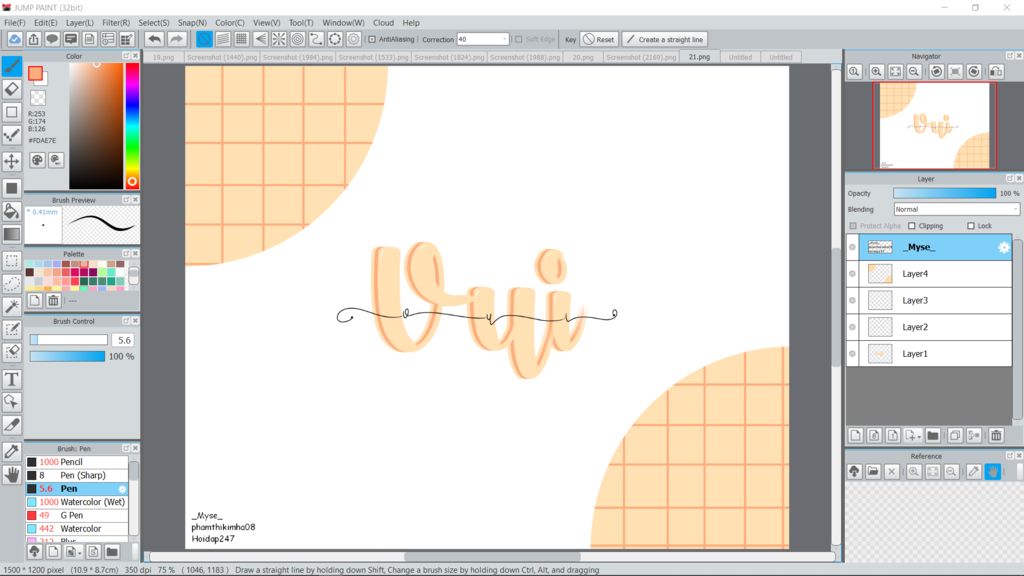Click the Key button
Image resolution: width=1024 pixels, height=576 pixels.
pyautogui.click(x=570, y=39)
